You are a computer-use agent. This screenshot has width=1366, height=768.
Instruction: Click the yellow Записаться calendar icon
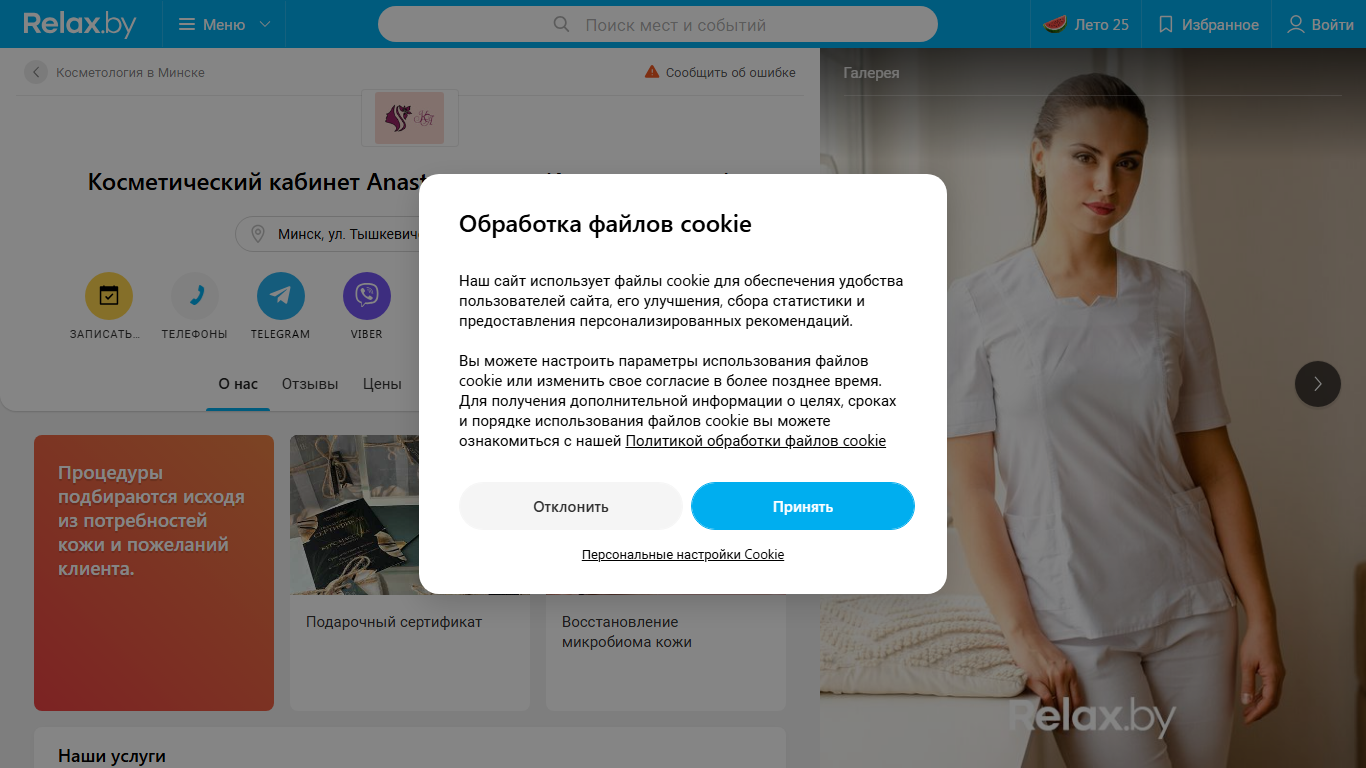pyautogui.click(x=109, y=296)
